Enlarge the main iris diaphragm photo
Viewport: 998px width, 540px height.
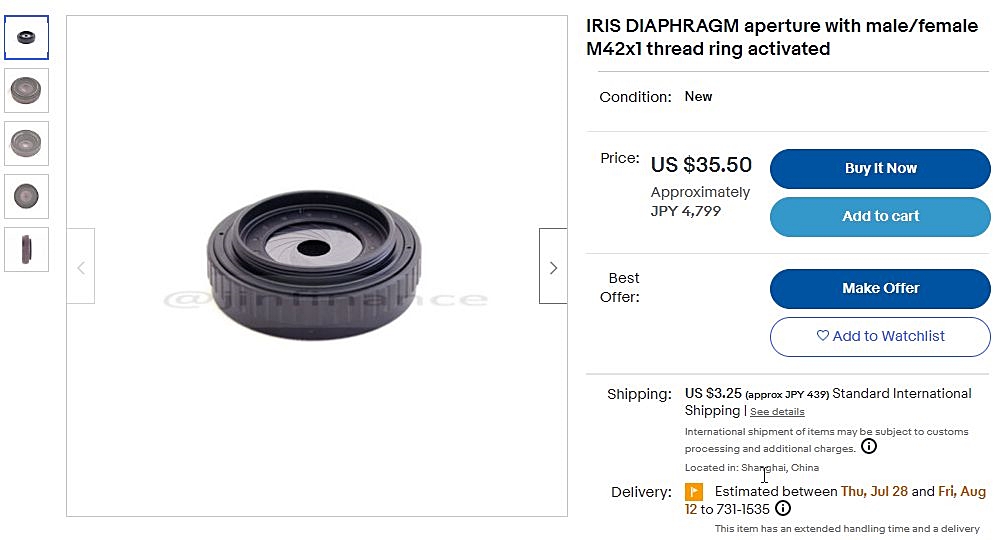(x=316, y=266)
